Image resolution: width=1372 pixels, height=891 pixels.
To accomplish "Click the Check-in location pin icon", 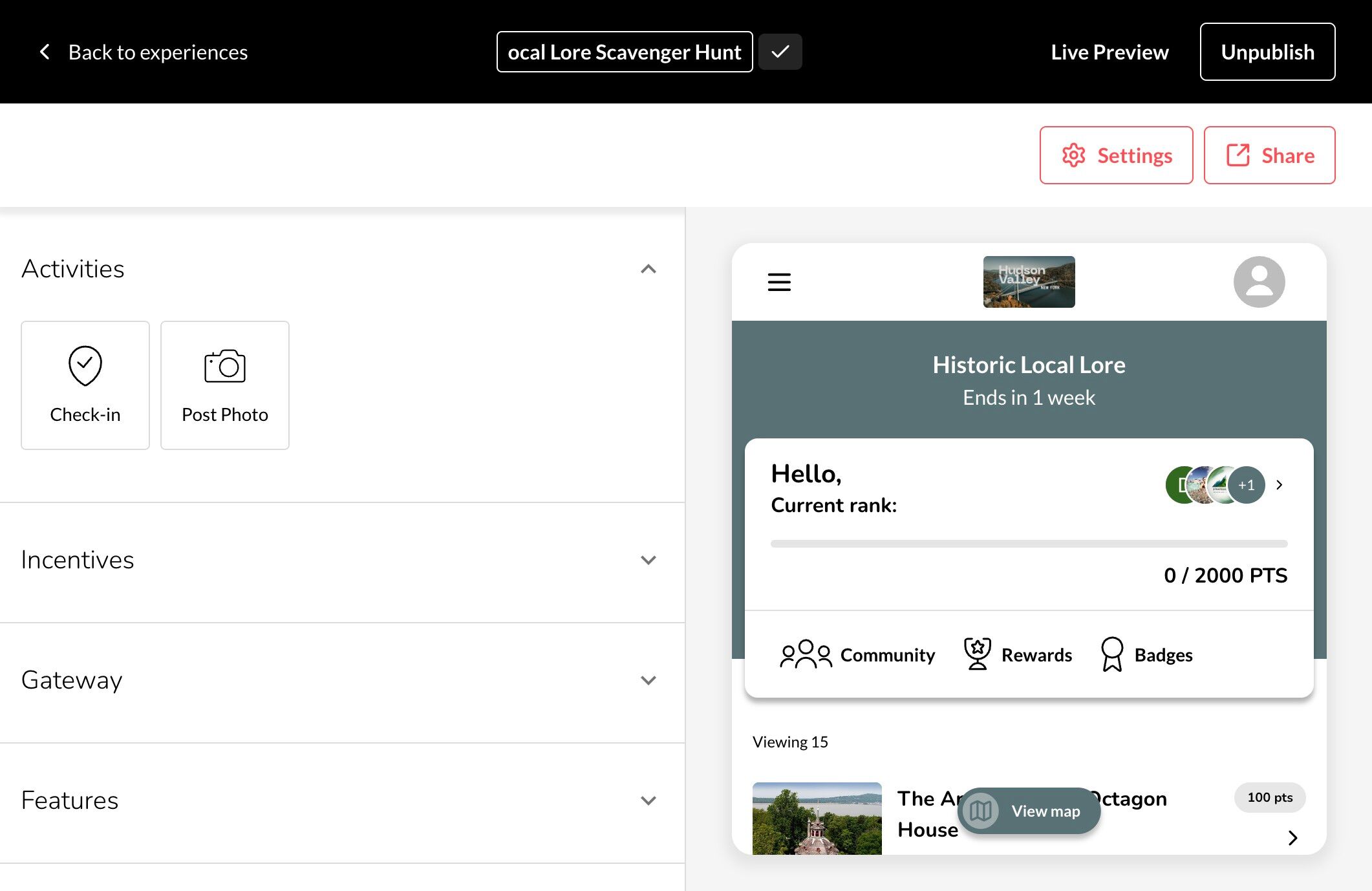I will pyautogui.click(x=85, y=366).
